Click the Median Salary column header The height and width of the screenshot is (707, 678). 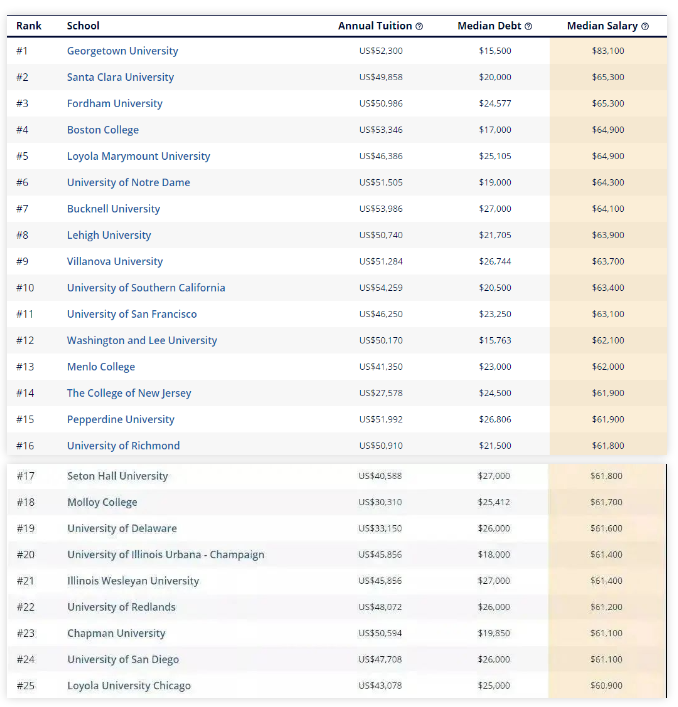pyautogui.click(x=602, y=26)
